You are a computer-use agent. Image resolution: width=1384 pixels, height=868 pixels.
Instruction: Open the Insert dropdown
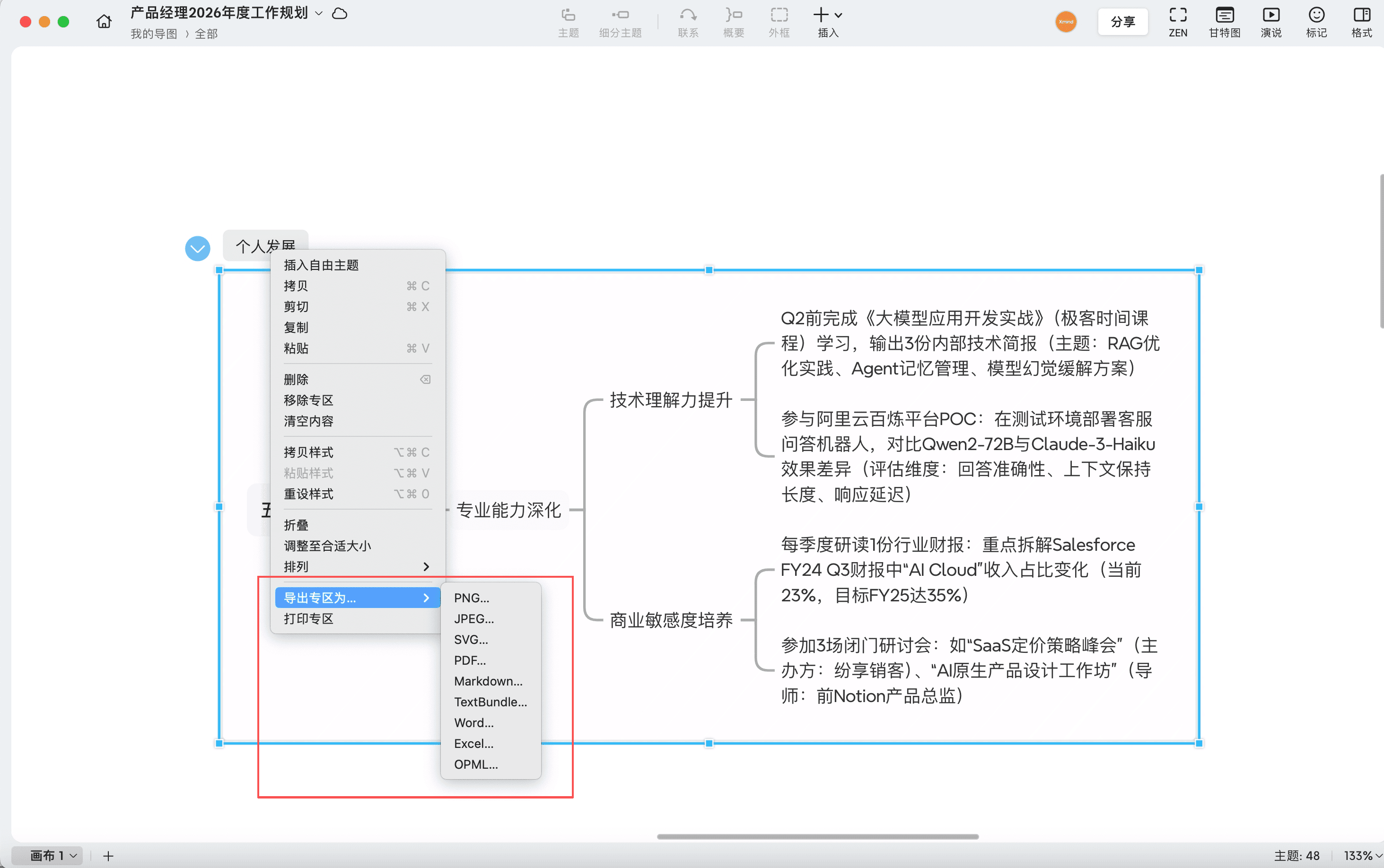click(x=828, y=22)
